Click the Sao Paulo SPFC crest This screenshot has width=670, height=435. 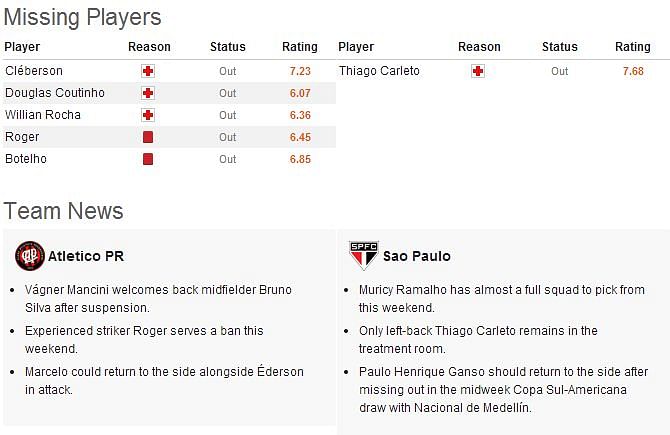[364, 256]
